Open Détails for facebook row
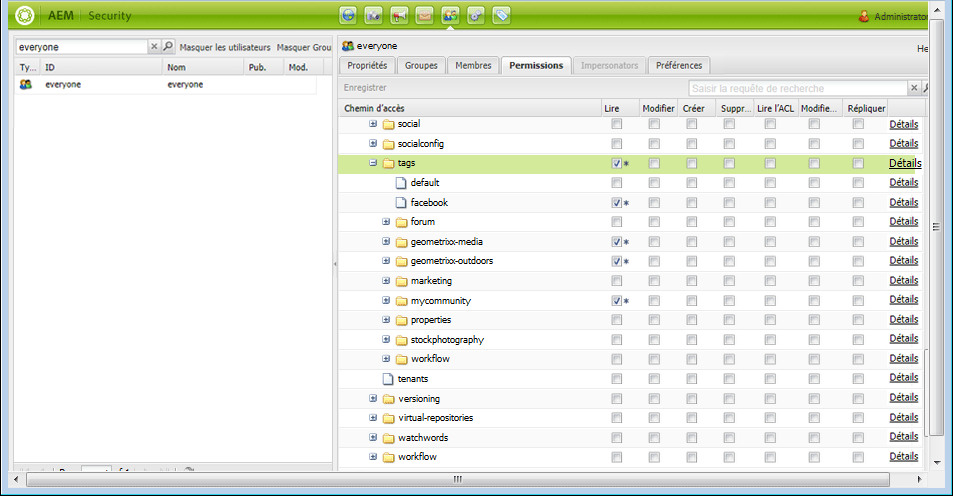This screenshot has width=953, height=496. coord(904,202)
